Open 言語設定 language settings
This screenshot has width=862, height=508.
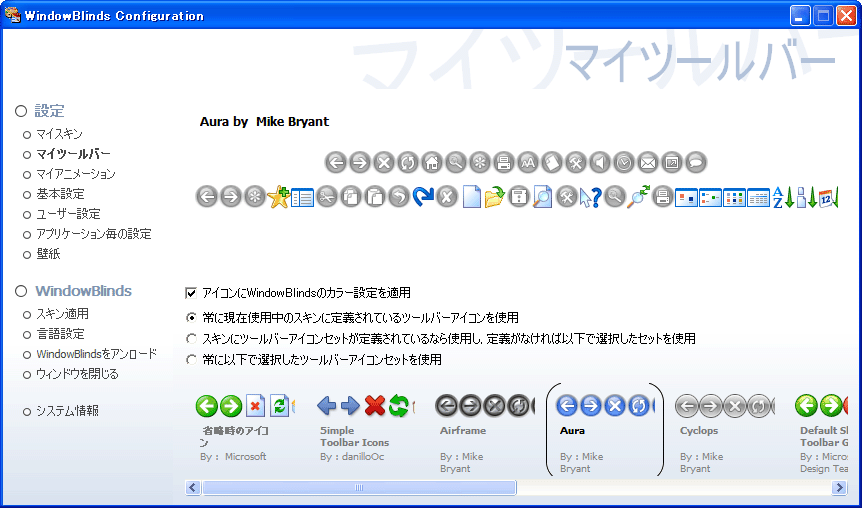coord(60,334)
